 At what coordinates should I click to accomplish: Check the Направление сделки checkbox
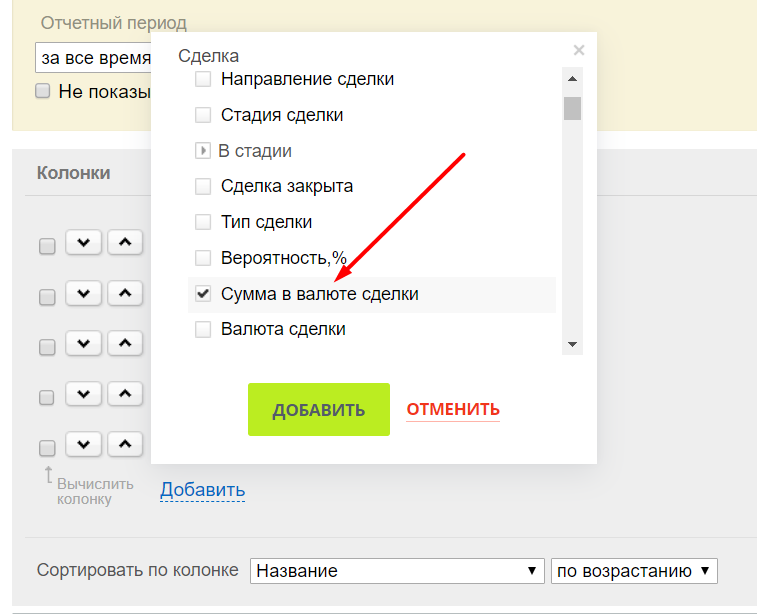[x=203, y=79]
